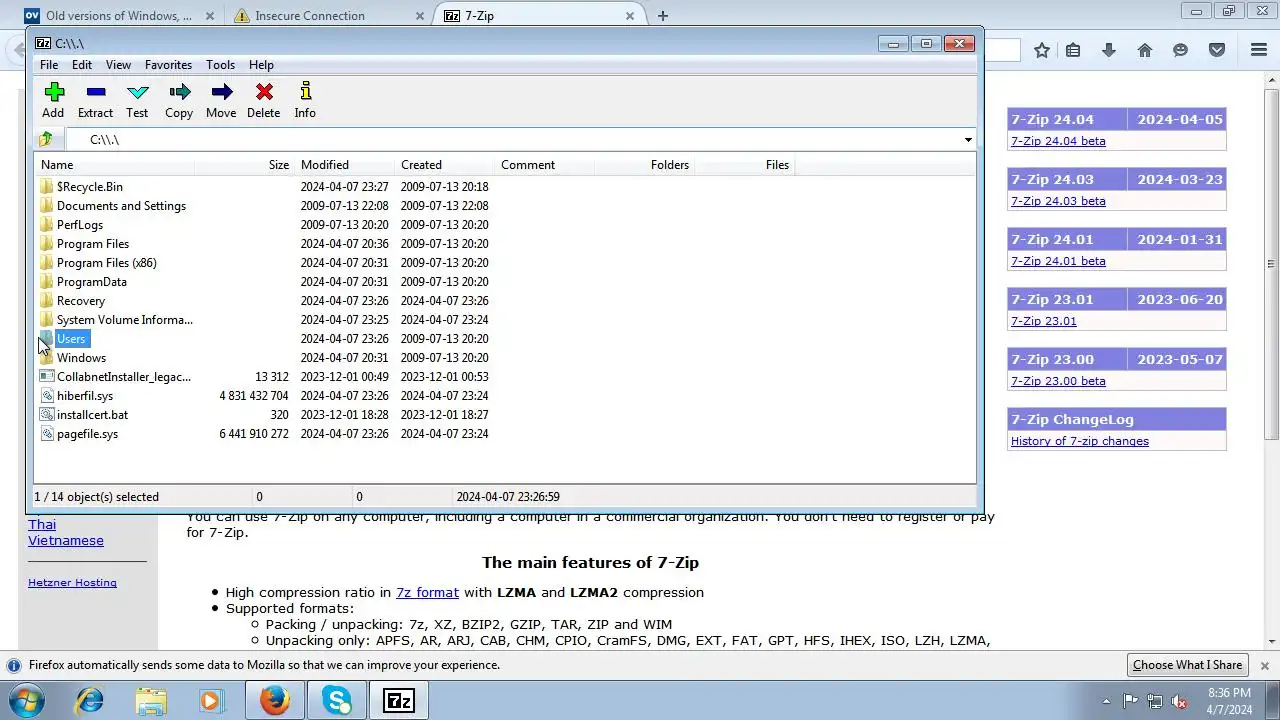This screenshot has height=720, width=1280.
Task: Click the Comment column header
Action: pos(544,165)
